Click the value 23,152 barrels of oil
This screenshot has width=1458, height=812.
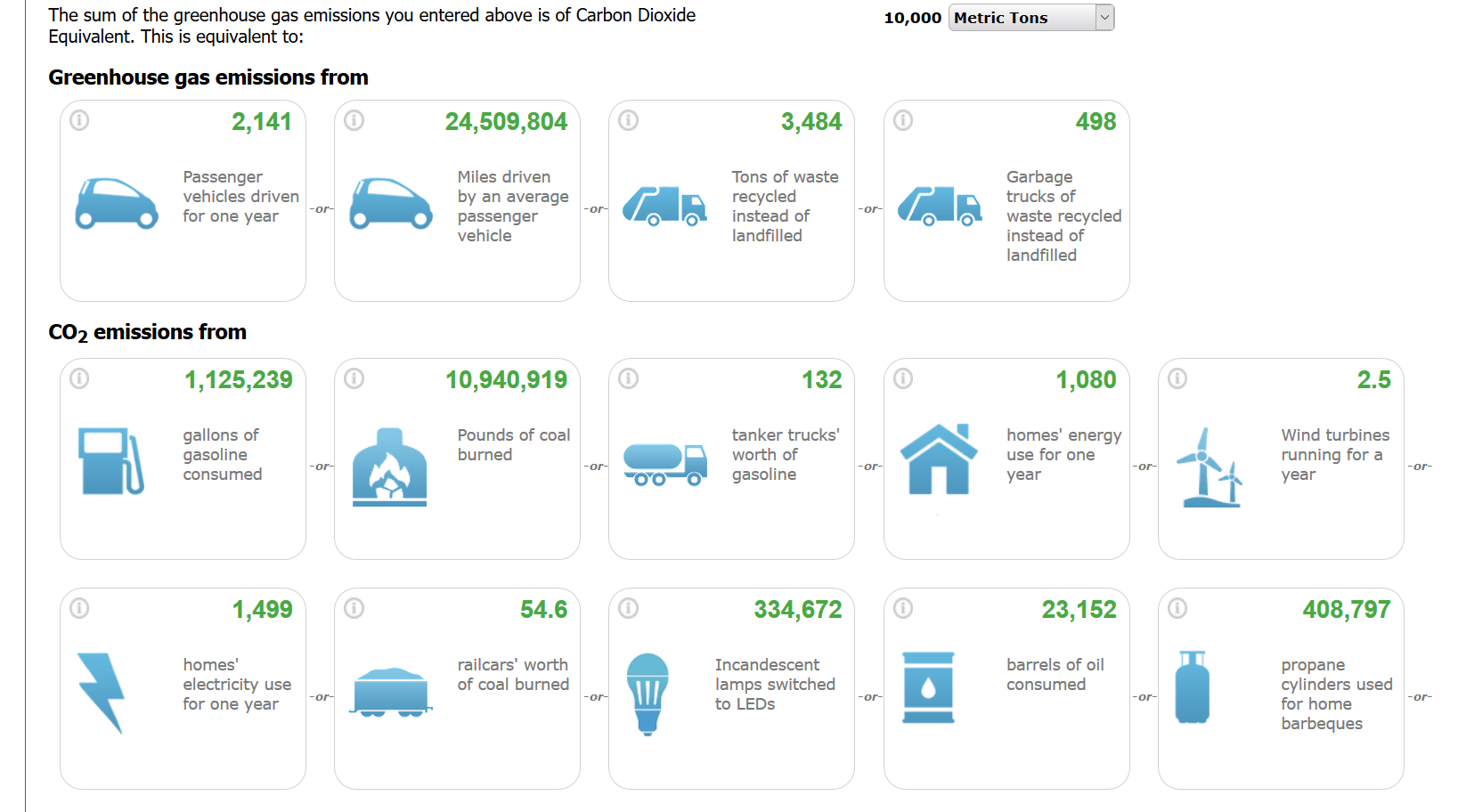(x=1079, y=610)
